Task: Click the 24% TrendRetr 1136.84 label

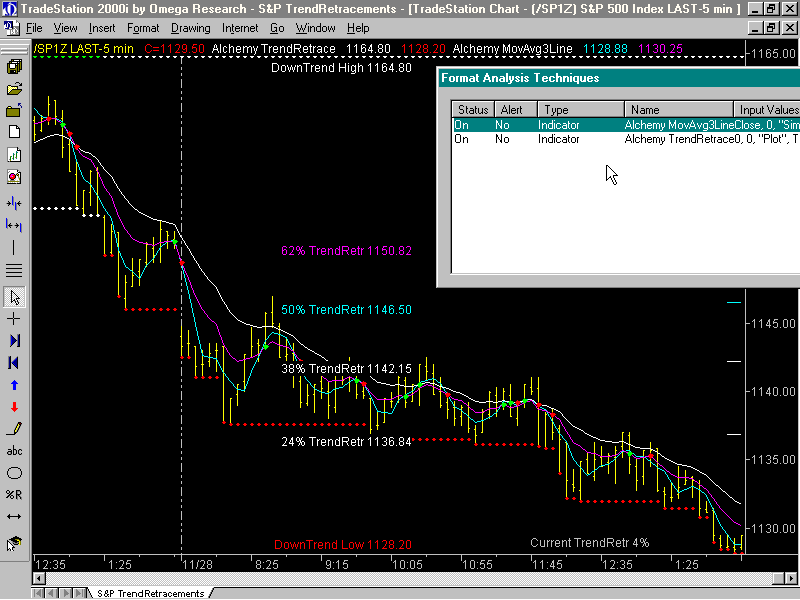Action: tap(346, 442)
